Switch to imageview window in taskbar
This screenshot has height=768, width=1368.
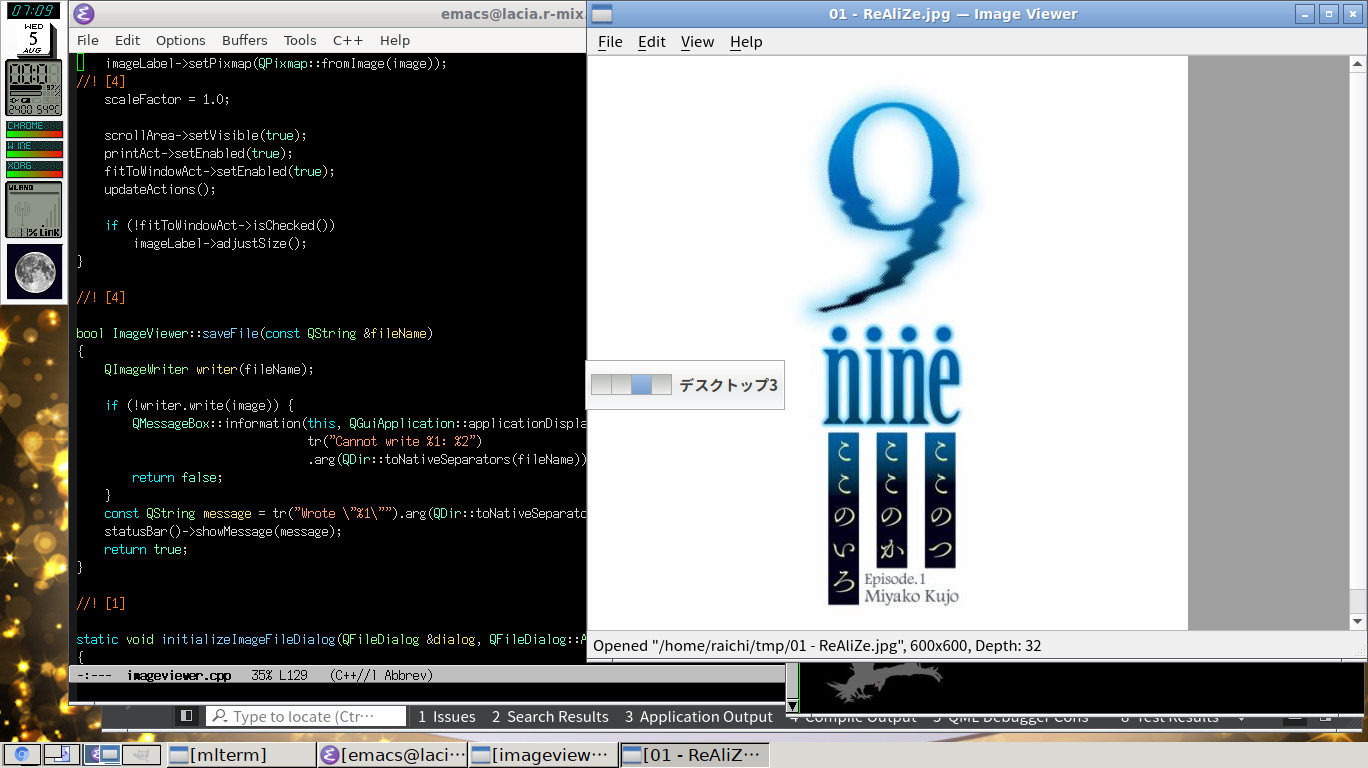[543, 754]
